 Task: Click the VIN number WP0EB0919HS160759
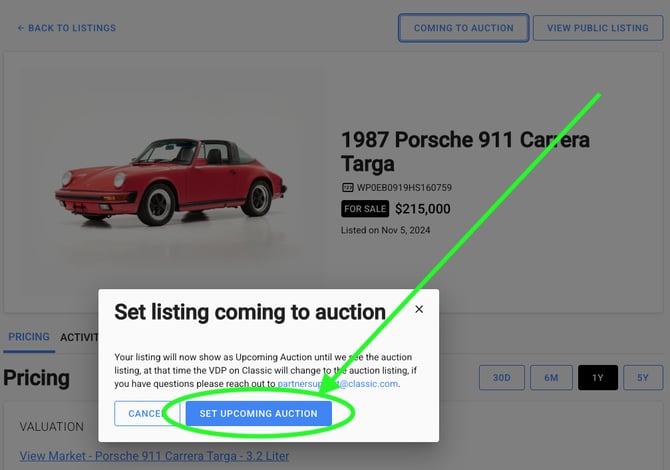[x=405, y=187]
